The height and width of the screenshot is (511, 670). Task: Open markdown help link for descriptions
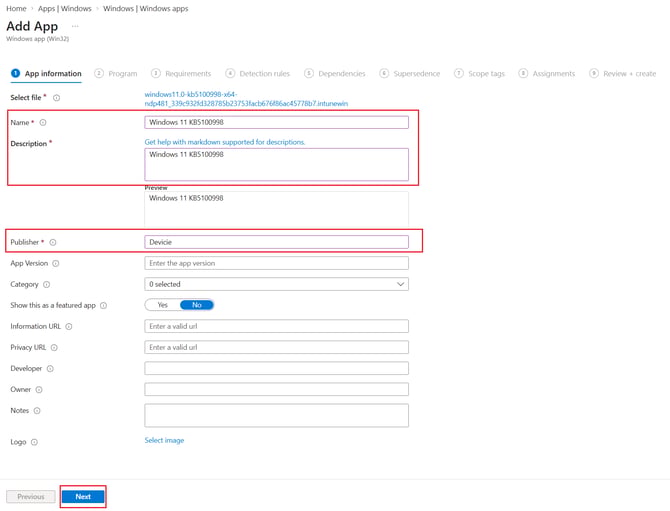point(225,142)
